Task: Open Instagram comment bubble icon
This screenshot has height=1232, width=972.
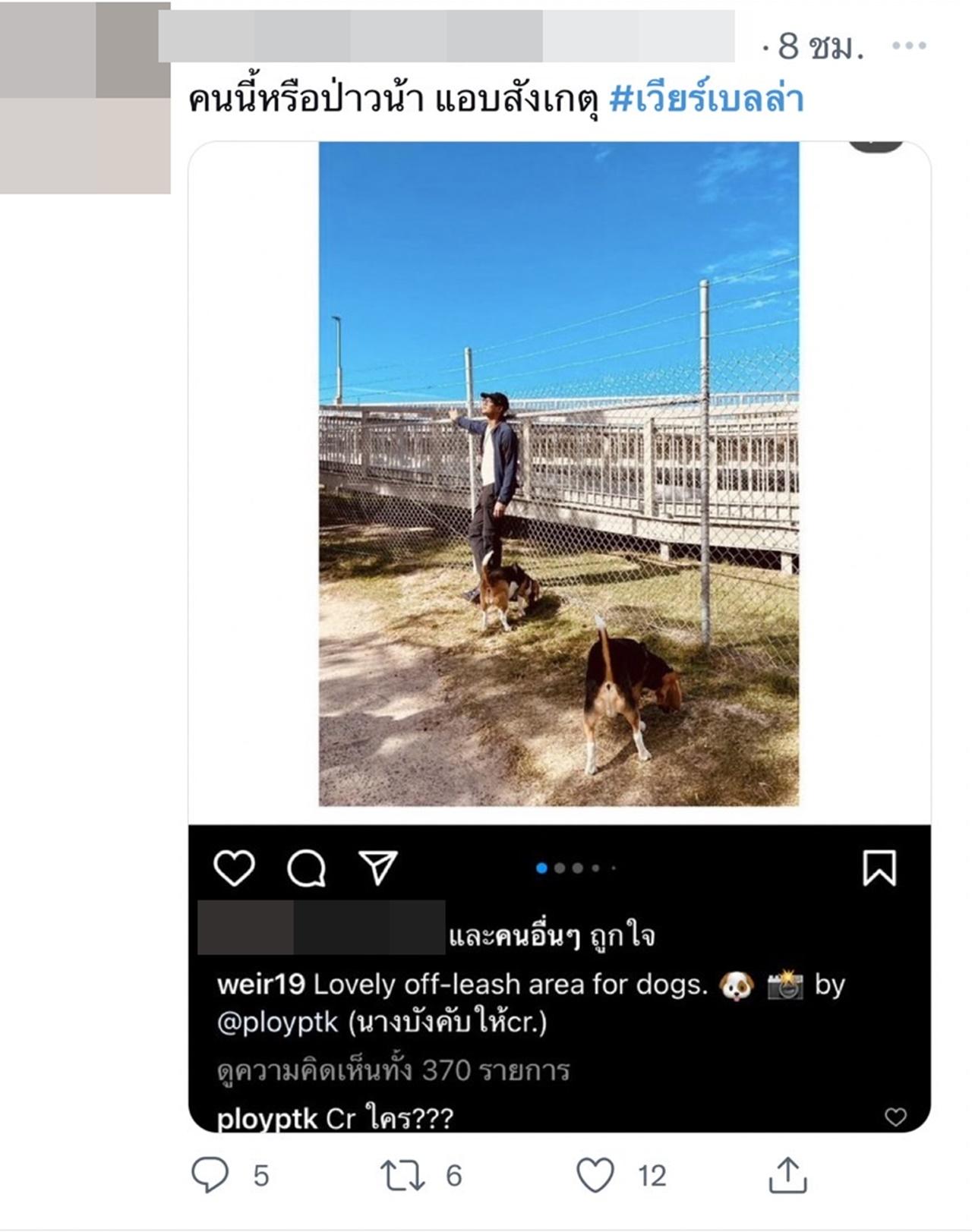Action: click(306, 868)
